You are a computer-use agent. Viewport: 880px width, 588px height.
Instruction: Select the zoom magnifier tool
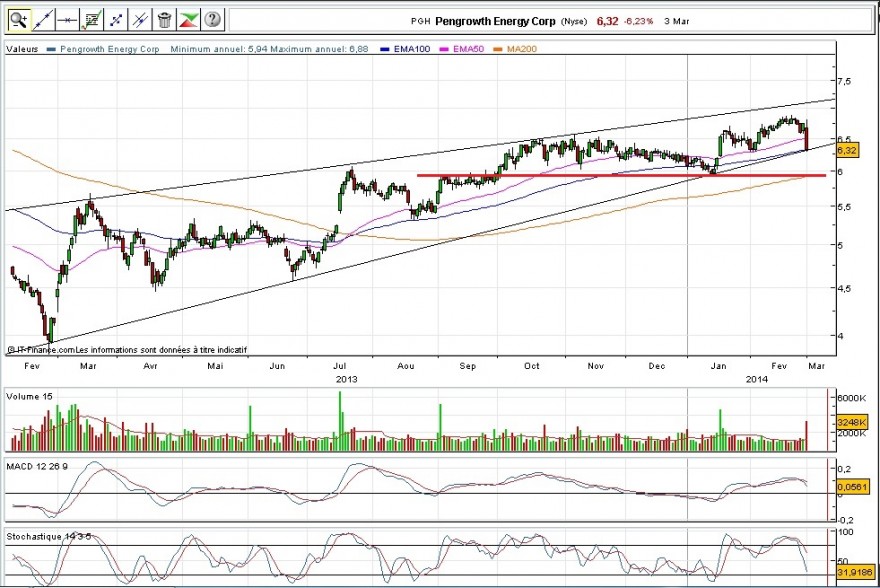[19, 20]
